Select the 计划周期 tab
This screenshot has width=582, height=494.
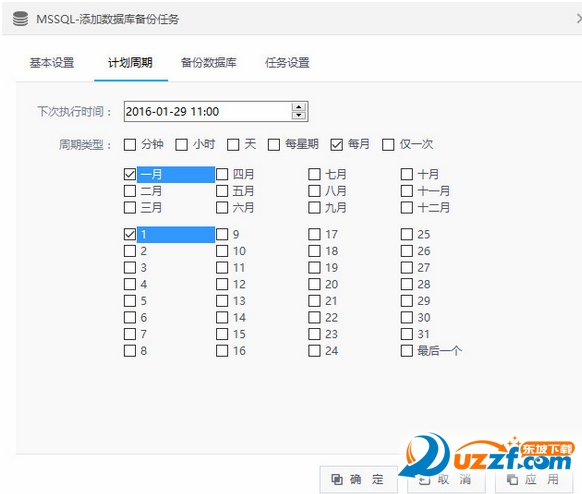pyautogui.click(x=130, y=63)
